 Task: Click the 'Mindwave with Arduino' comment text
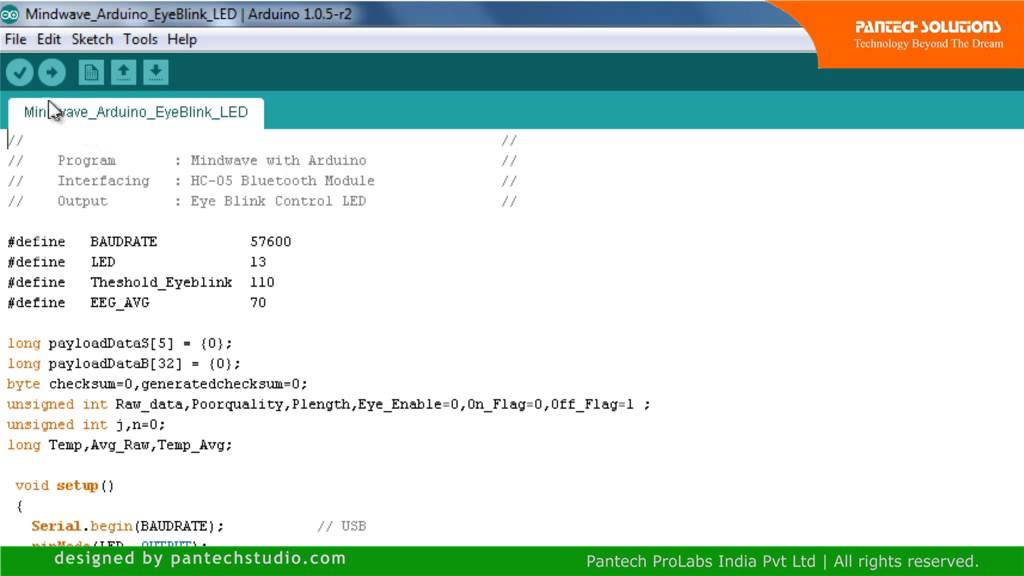(278, 161)
